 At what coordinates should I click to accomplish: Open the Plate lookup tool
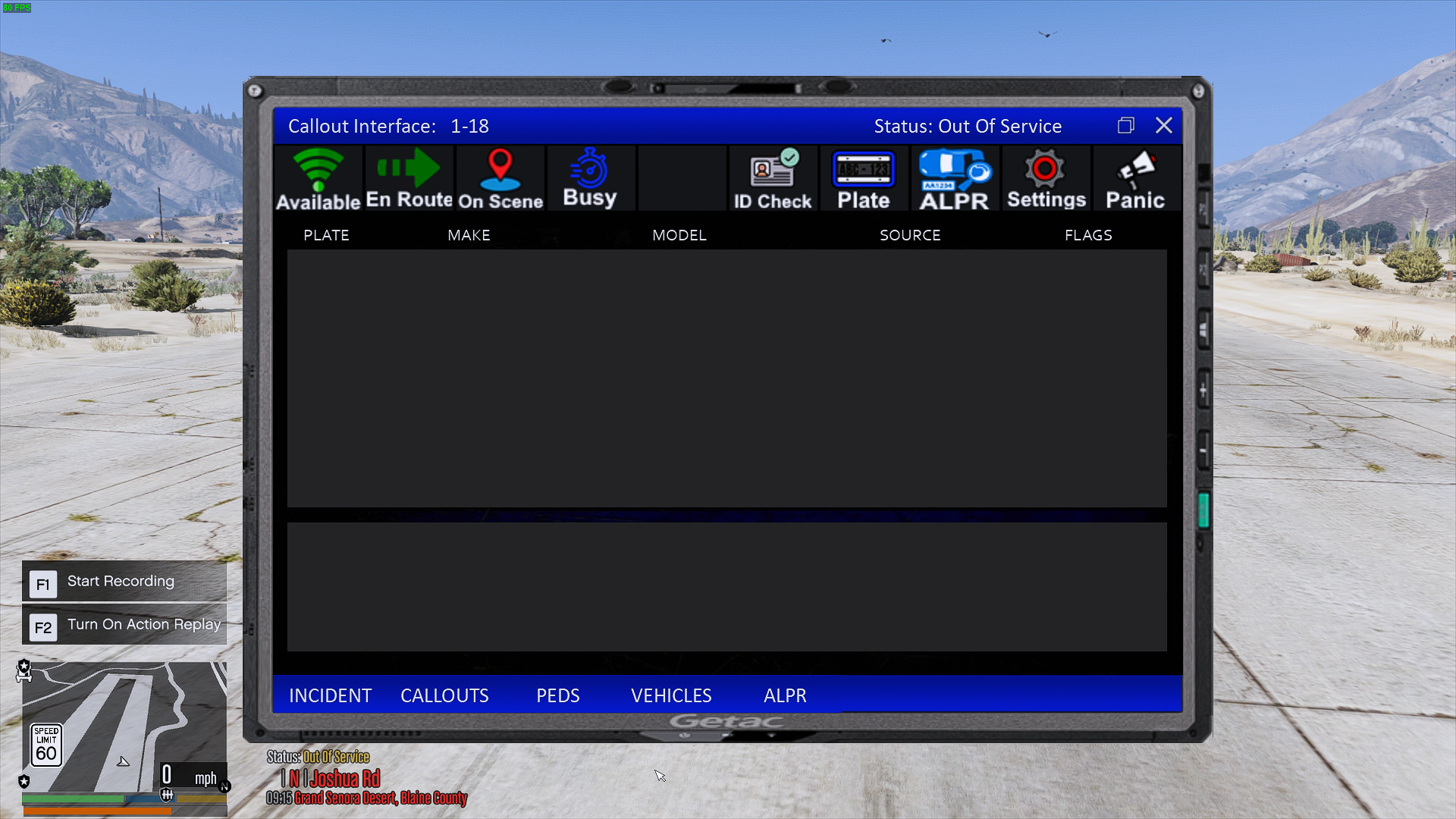[863, 179]
